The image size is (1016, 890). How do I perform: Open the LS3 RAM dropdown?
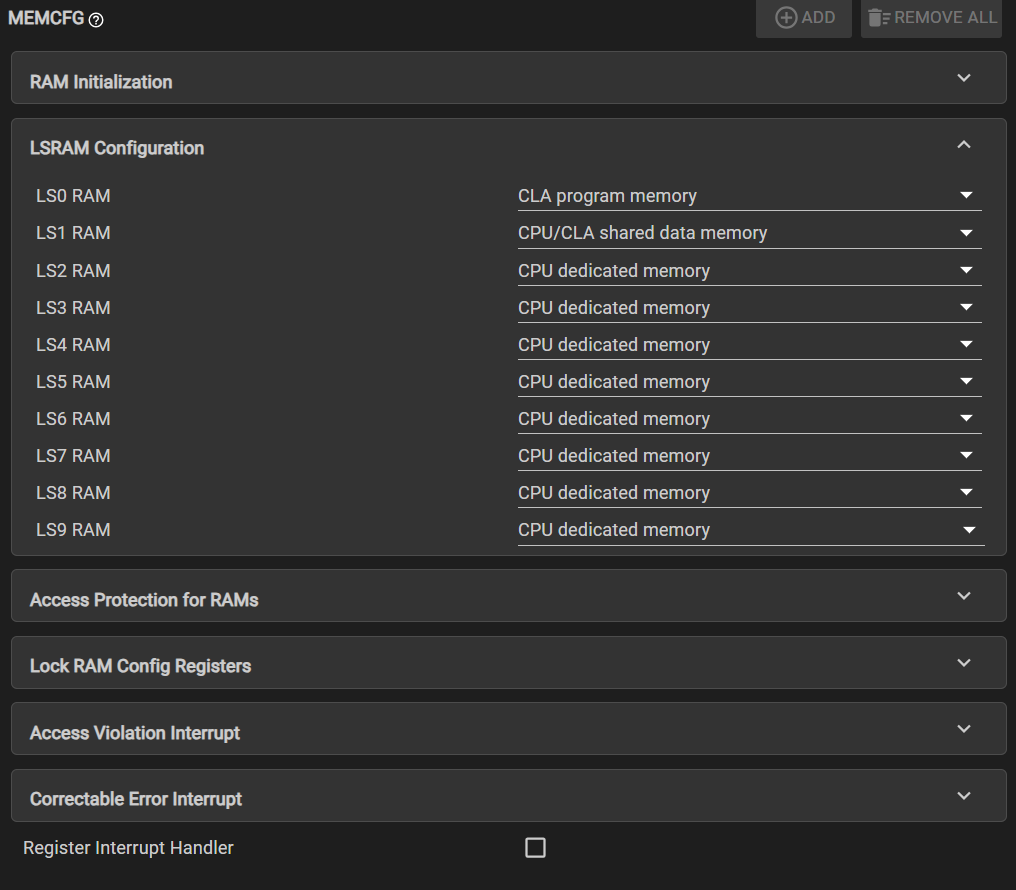(x=748, y=308)
